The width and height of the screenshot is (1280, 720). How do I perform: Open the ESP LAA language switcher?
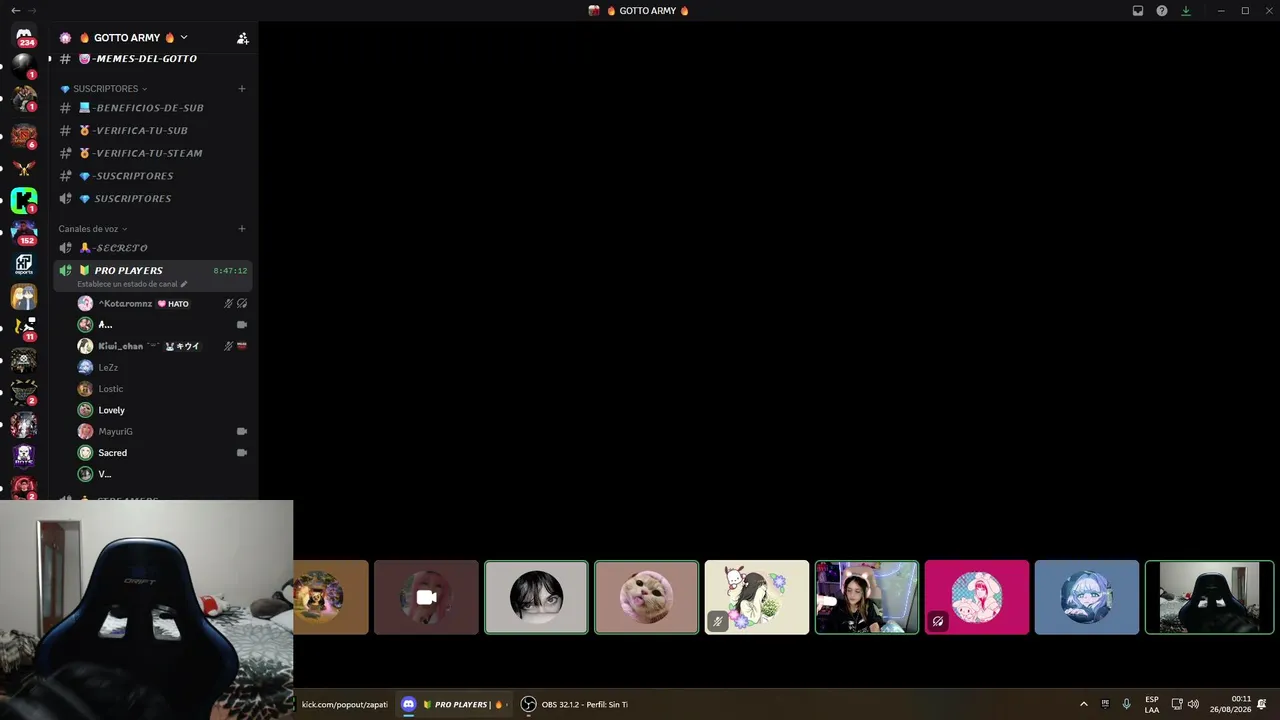click(x=1152, y=704)
